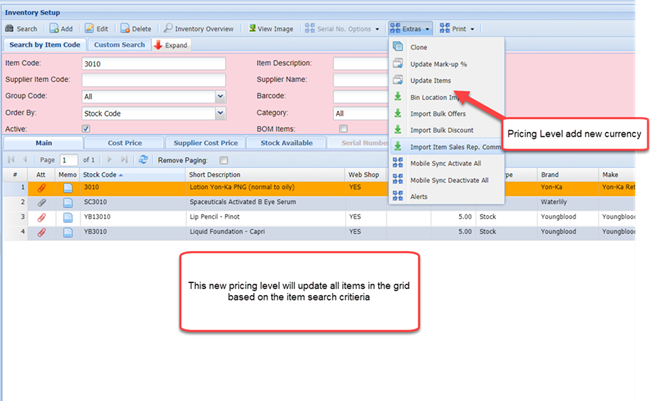The width and height of the screenshot is (650, 401).
Task: Click the Search toolbar button
Action: click(x=21, y=29)
